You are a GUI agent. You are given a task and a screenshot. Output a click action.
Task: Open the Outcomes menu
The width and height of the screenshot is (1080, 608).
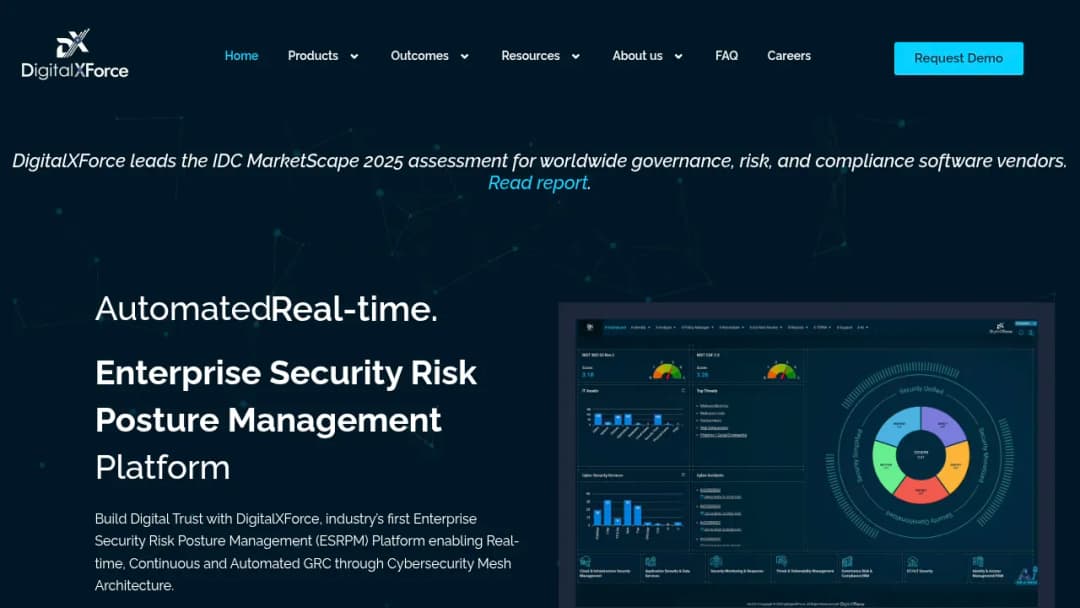[419, 56]
